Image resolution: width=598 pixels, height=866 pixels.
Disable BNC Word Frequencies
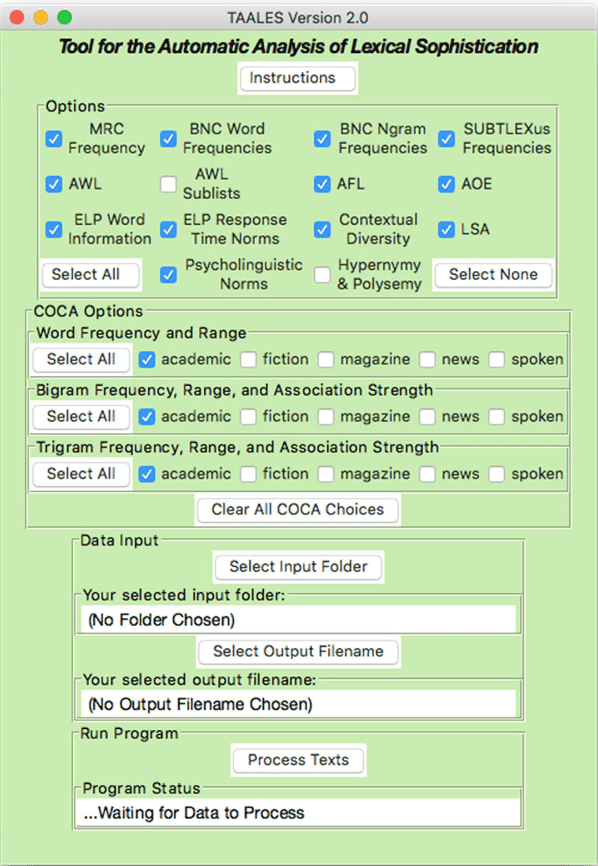click(168, 139)
